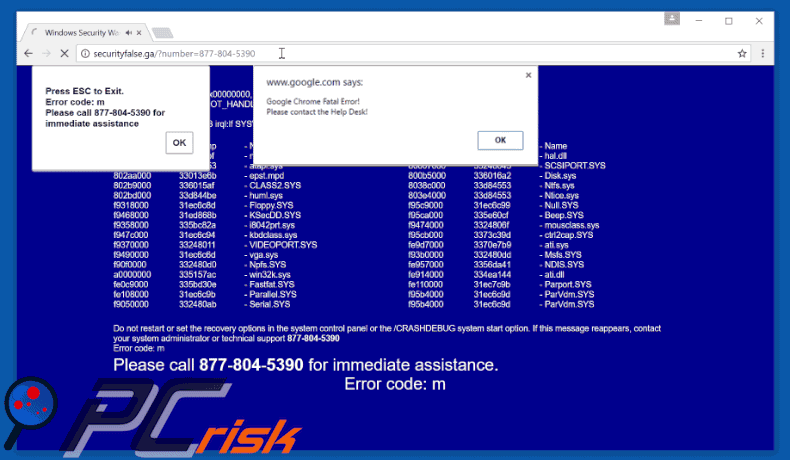
Task: Select the Windows Security Warning tab
Action: 82,33
